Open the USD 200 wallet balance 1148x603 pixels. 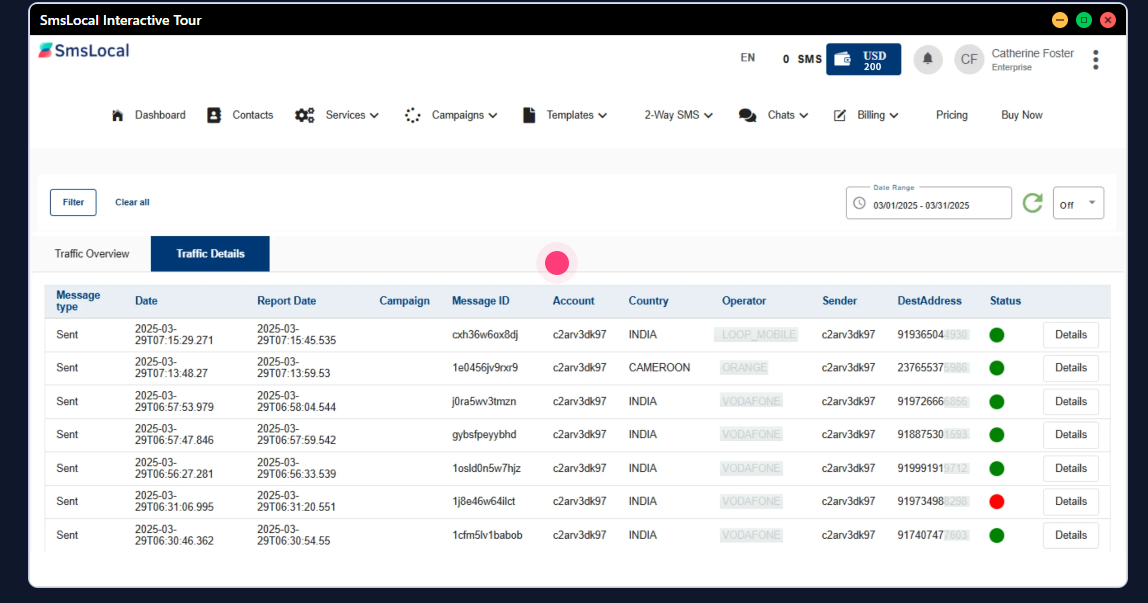coord(863,59)
